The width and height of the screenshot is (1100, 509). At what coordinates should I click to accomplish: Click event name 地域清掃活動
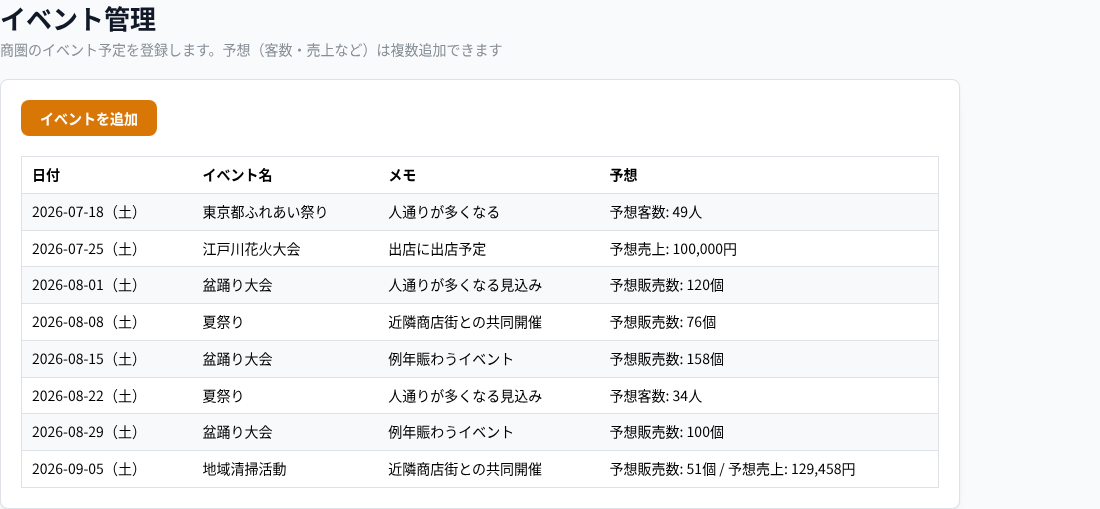(x=244, y=469)
